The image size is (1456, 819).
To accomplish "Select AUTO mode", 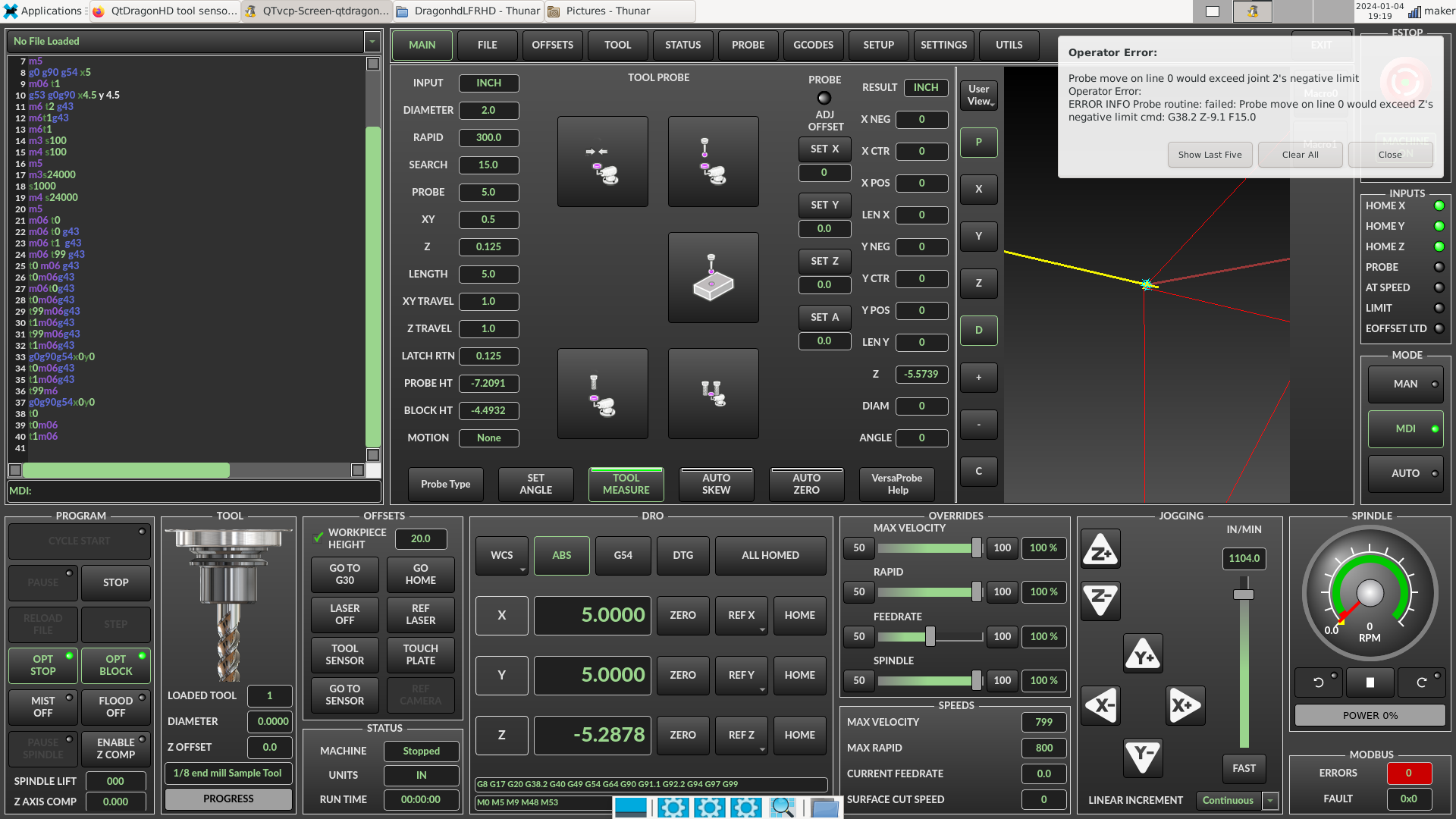I will point(1405,474).
